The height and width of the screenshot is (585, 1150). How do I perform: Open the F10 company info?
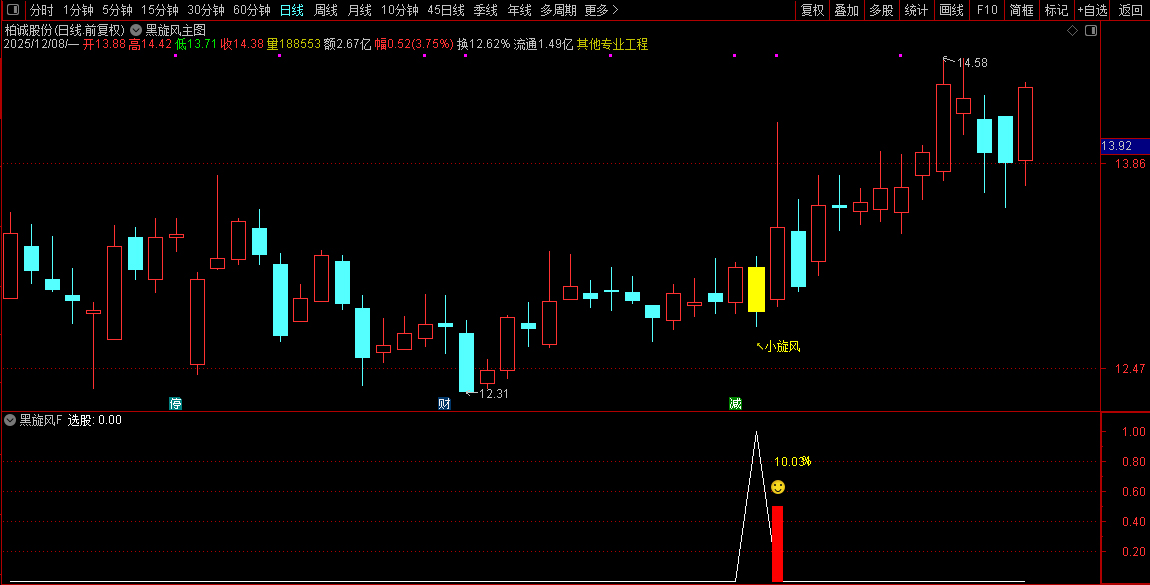pos(987,10)
